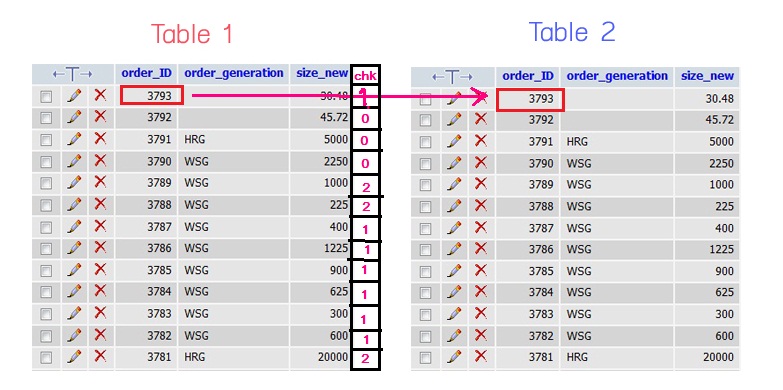Screen dimensions: 783x390
Task: Select order_ID cell 3784 in Table 1
Action: pos(159,292)
